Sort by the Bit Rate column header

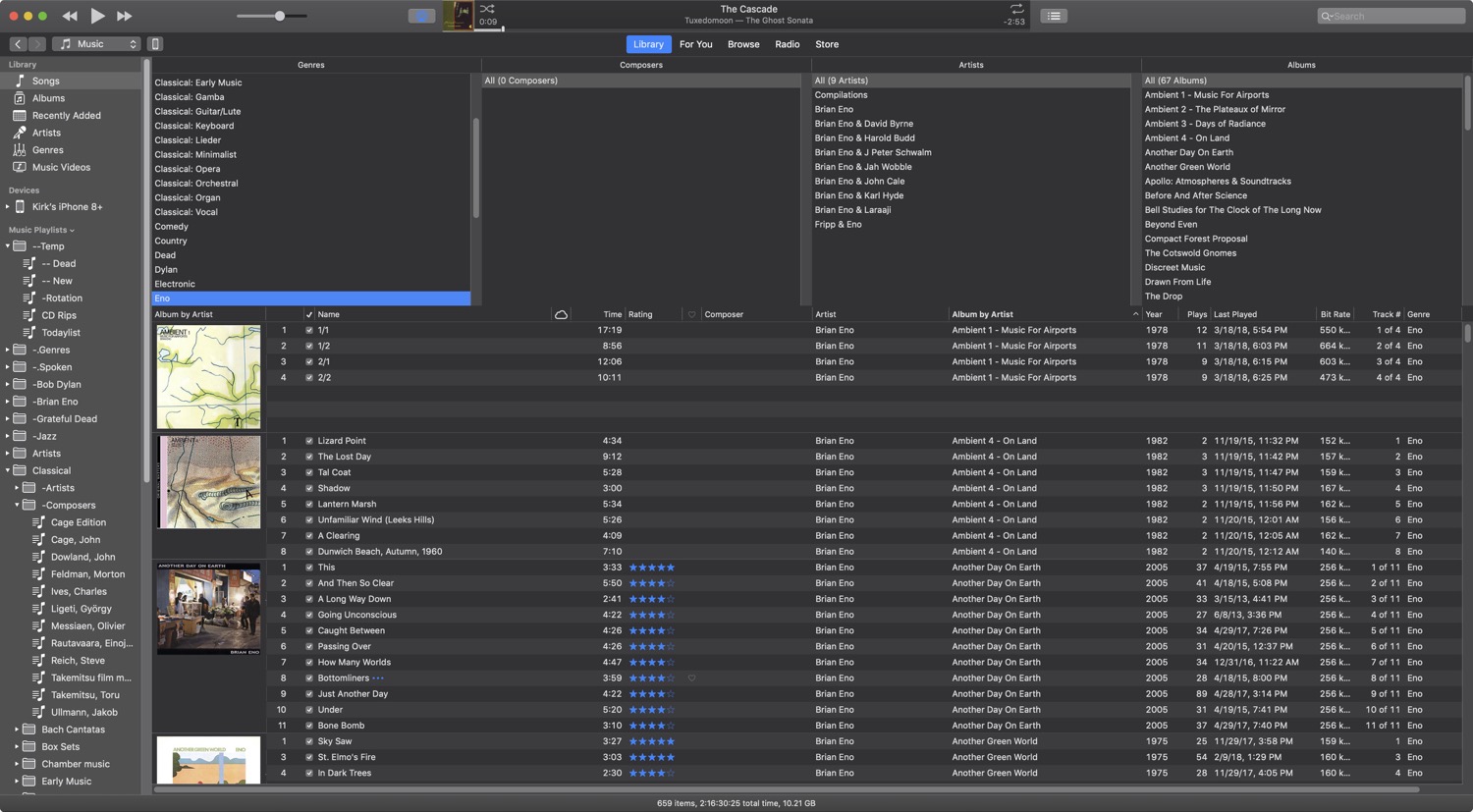[1335, 314]
